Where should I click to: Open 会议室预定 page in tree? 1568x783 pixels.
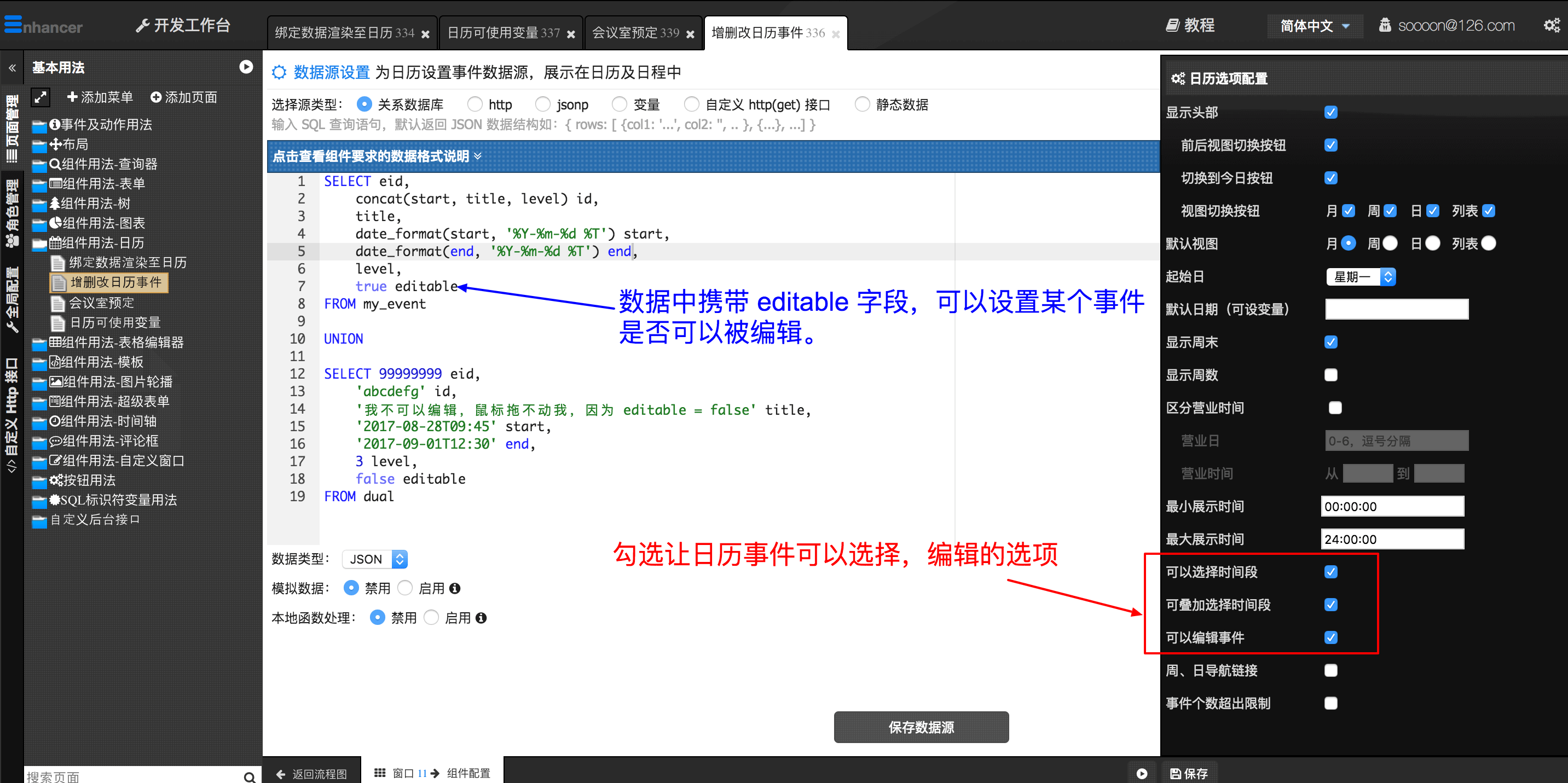[x=101, y=303]
